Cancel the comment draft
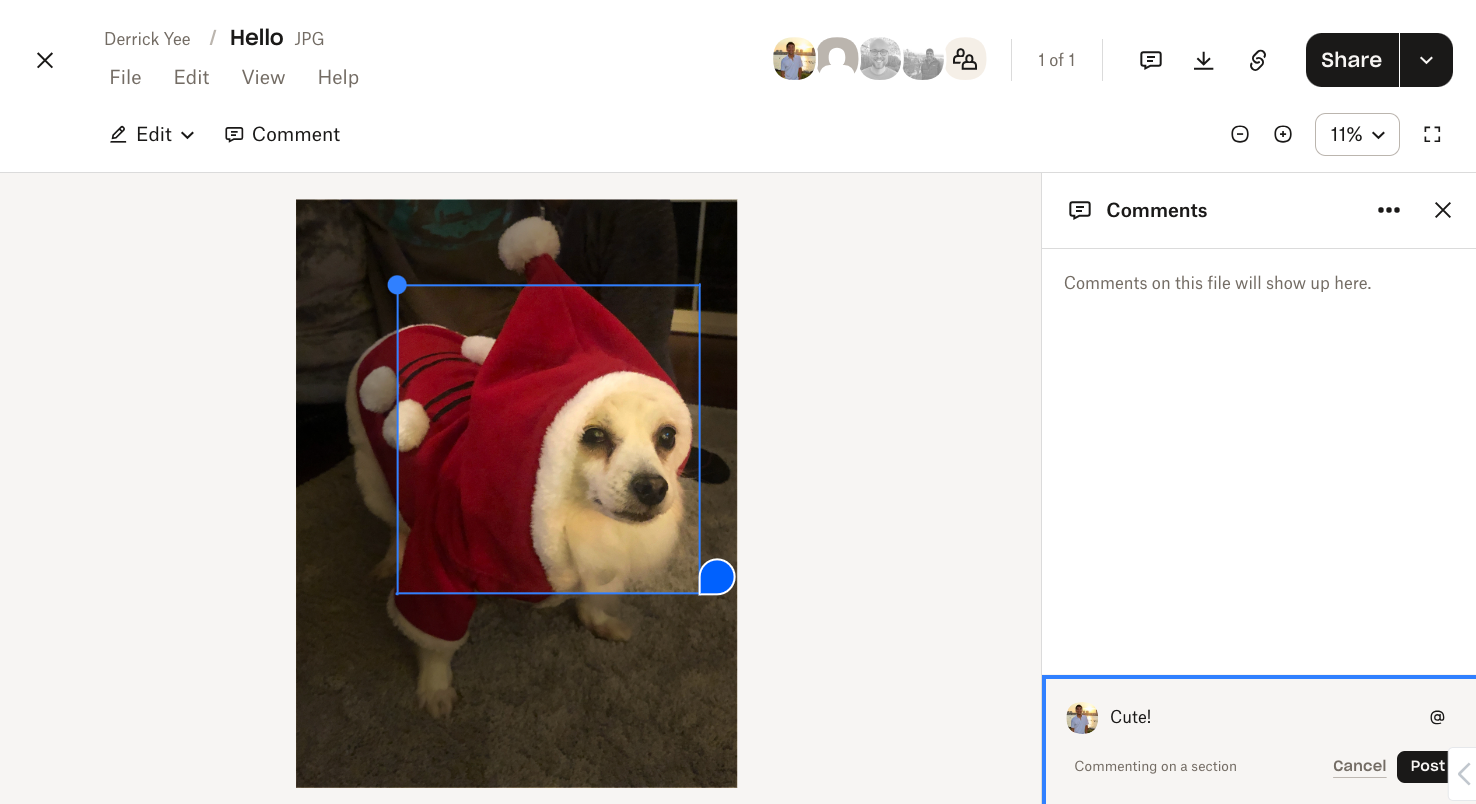The width and height of the screenshot is (1476, 804). (x=1359, y=766)
